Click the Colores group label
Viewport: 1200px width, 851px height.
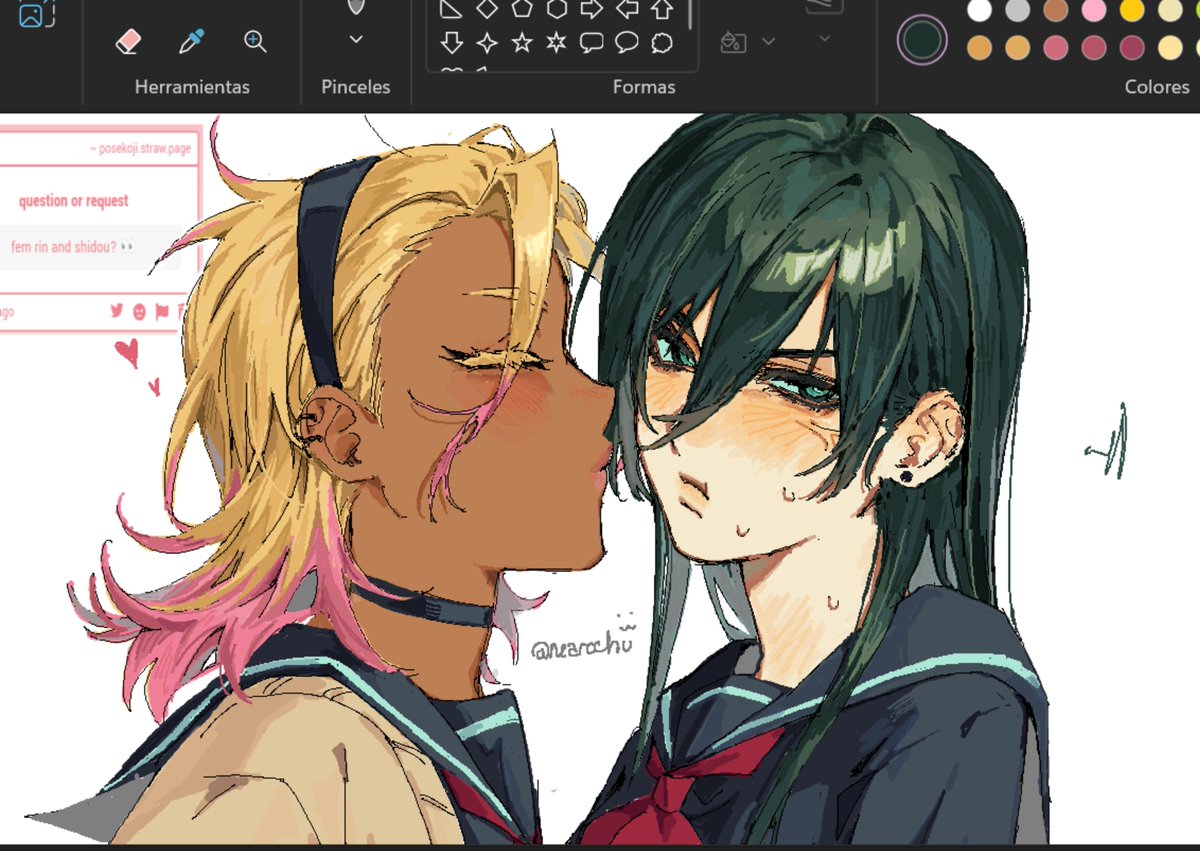click(1157, 87)
